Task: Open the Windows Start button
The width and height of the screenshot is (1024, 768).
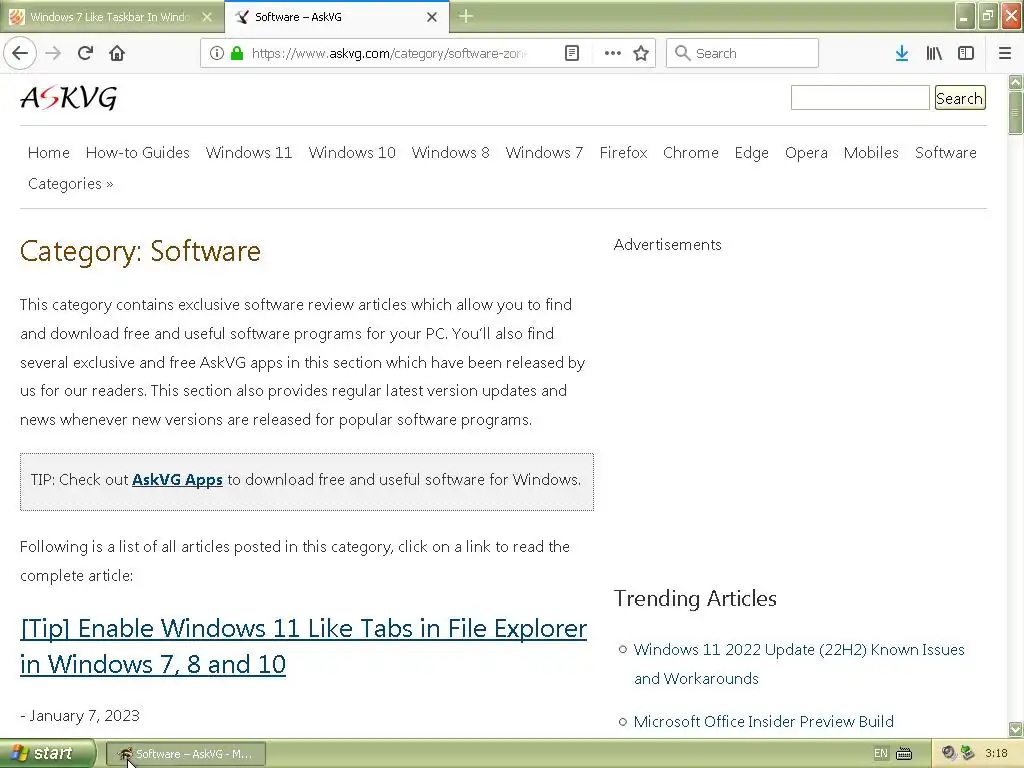Action: (x=48, y=754)
